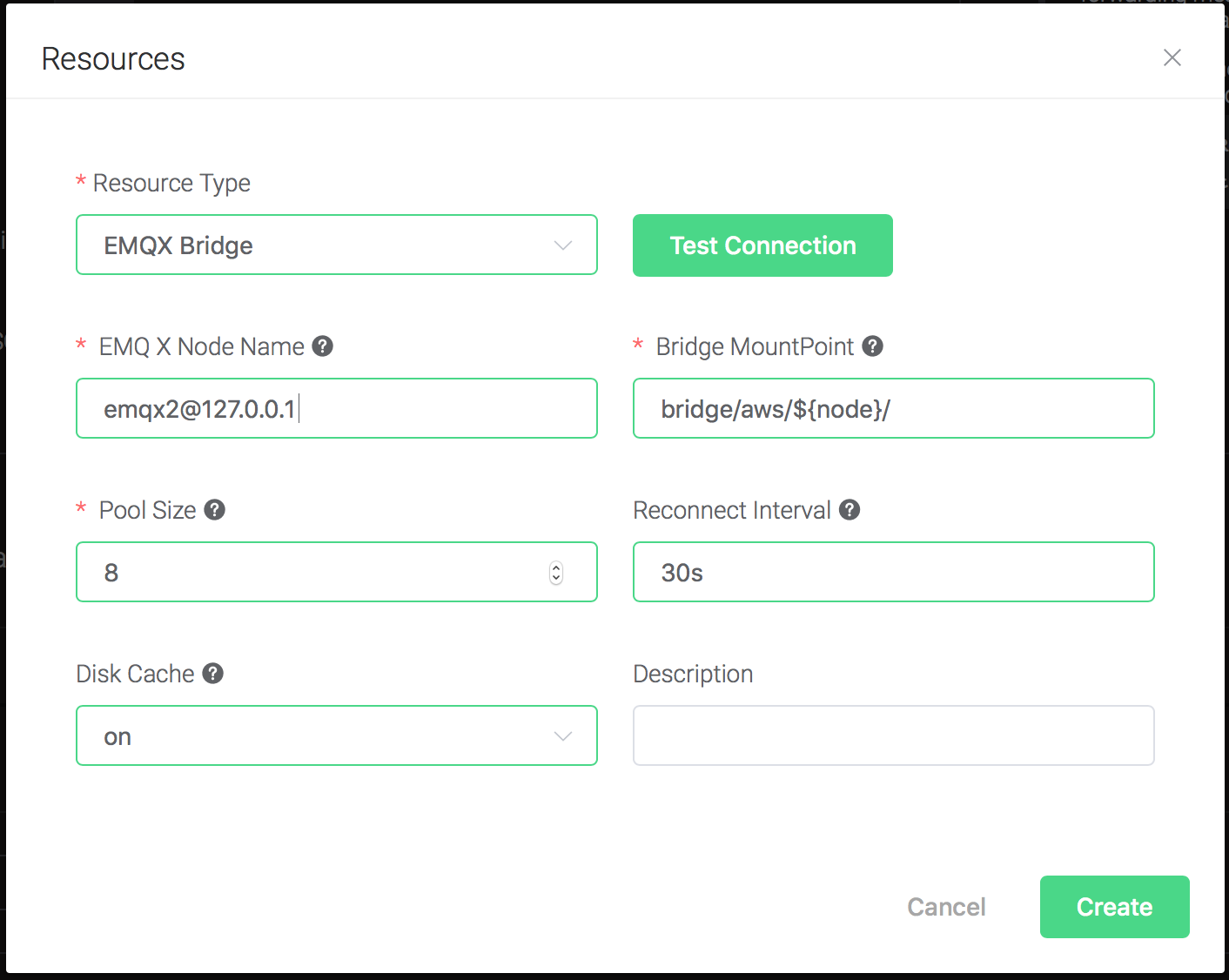The width and height of the screenshot is (1229, 980).
Task: Open the Resource Type dropdown showing EMQX Bridge
Action: point(337,245)
